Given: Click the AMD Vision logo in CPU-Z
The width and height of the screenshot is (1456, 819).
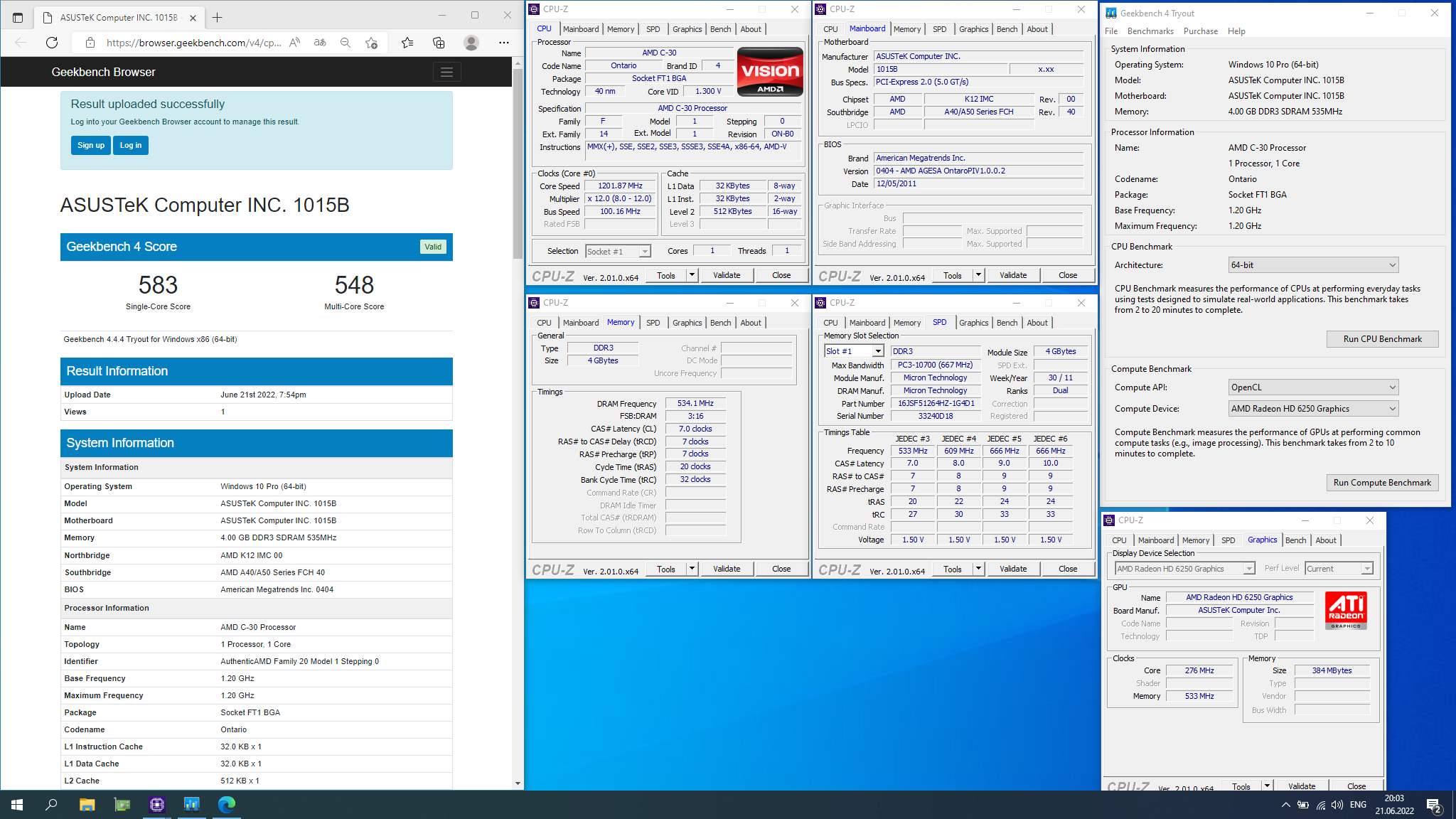Looking at the screenshot, I should click(x=770, y=71).
